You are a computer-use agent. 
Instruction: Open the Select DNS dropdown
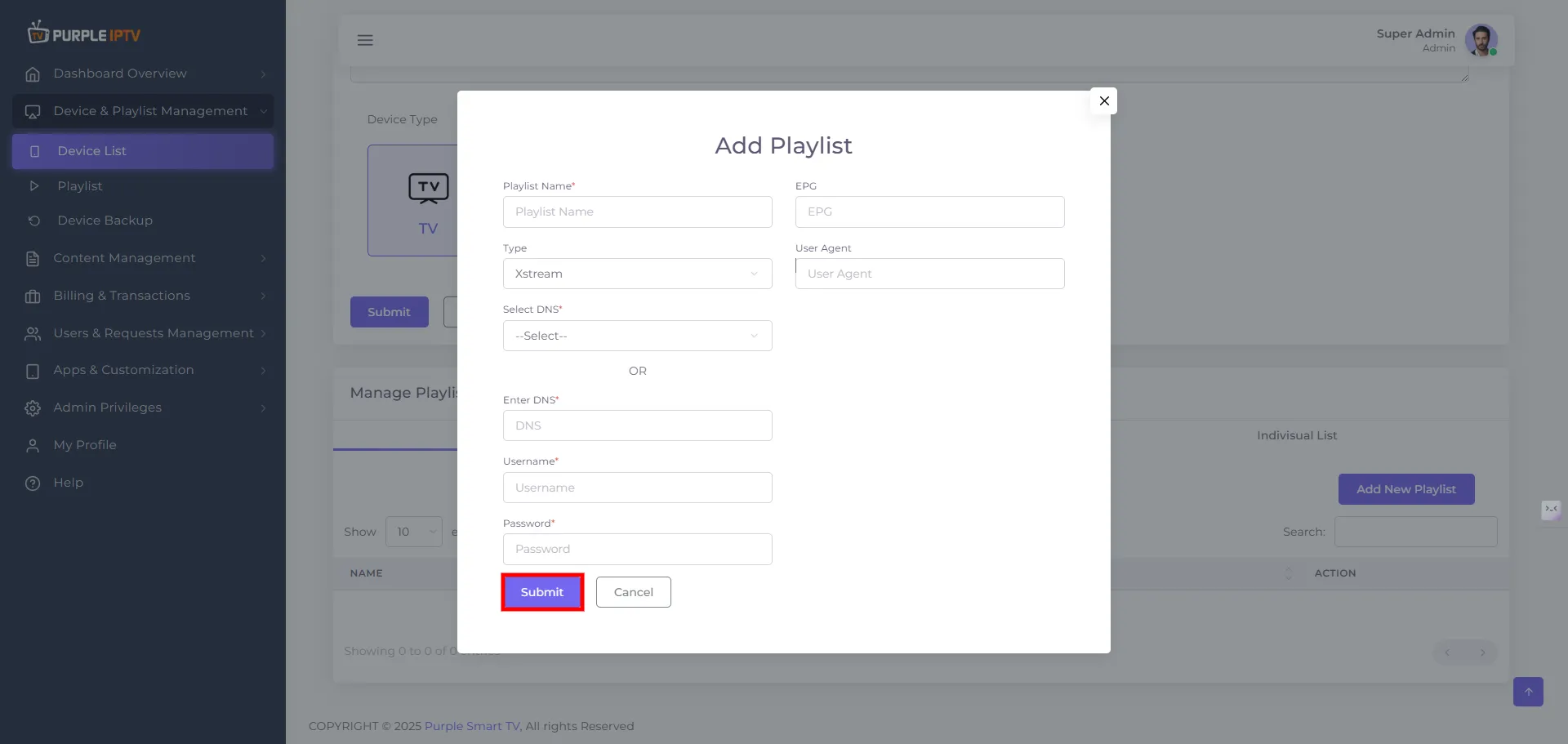click(638, 336)
